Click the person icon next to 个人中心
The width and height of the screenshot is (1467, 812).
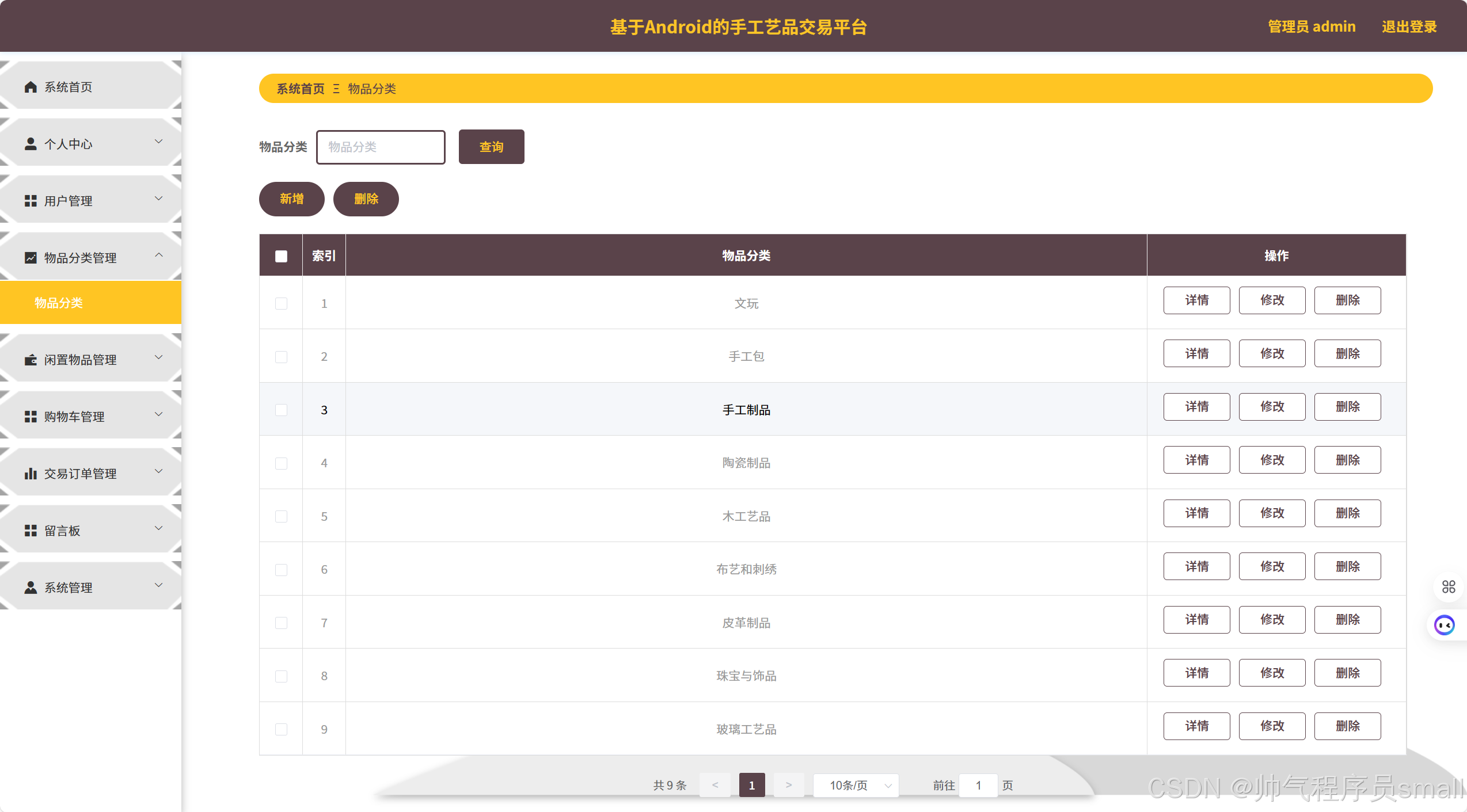(x=31, y=144)
